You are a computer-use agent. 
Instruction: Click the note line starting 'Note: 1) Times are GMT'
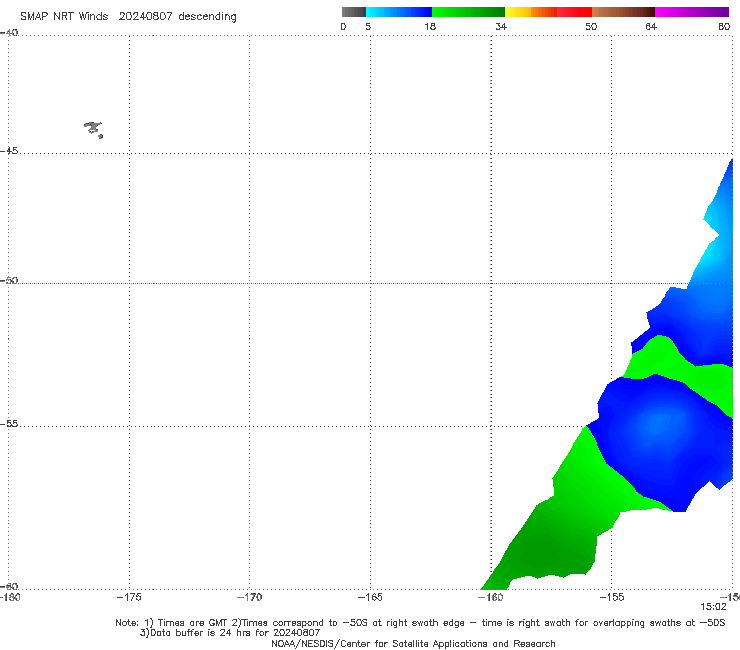tap(420, 623)
